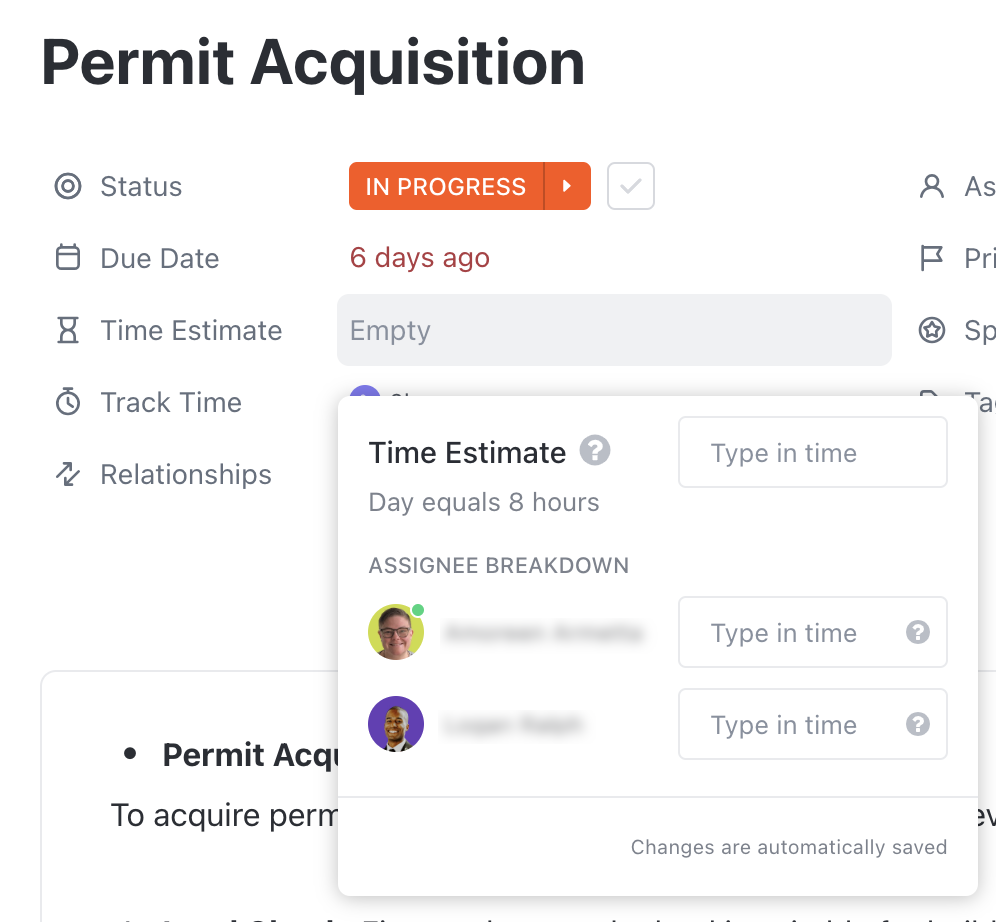996x922 pixels.
Task: Click the '6 days ago' due date
Action: click(x=420, y=258)
